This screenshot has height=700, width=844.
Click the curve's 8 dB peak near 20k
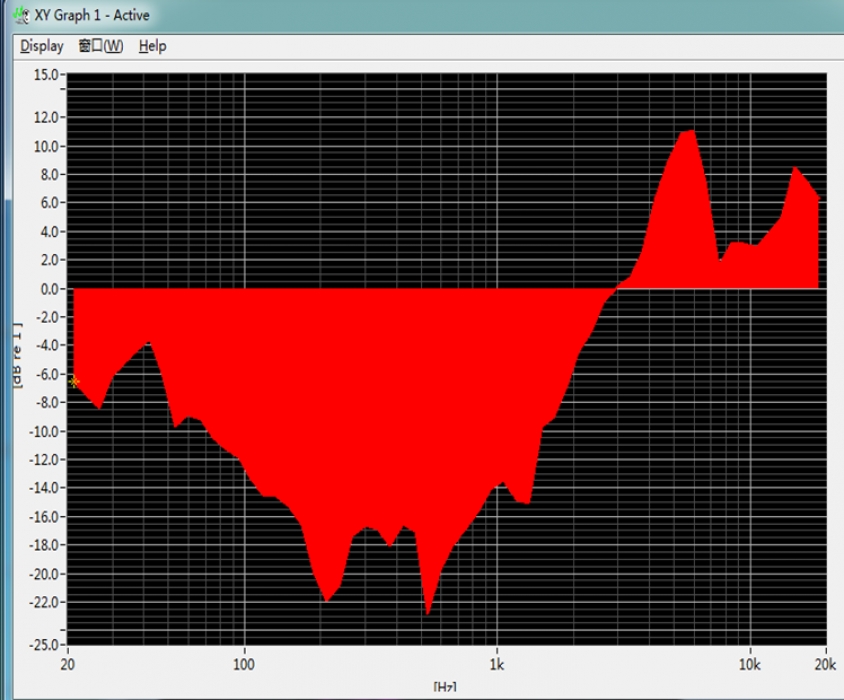[x=796, y=169]
